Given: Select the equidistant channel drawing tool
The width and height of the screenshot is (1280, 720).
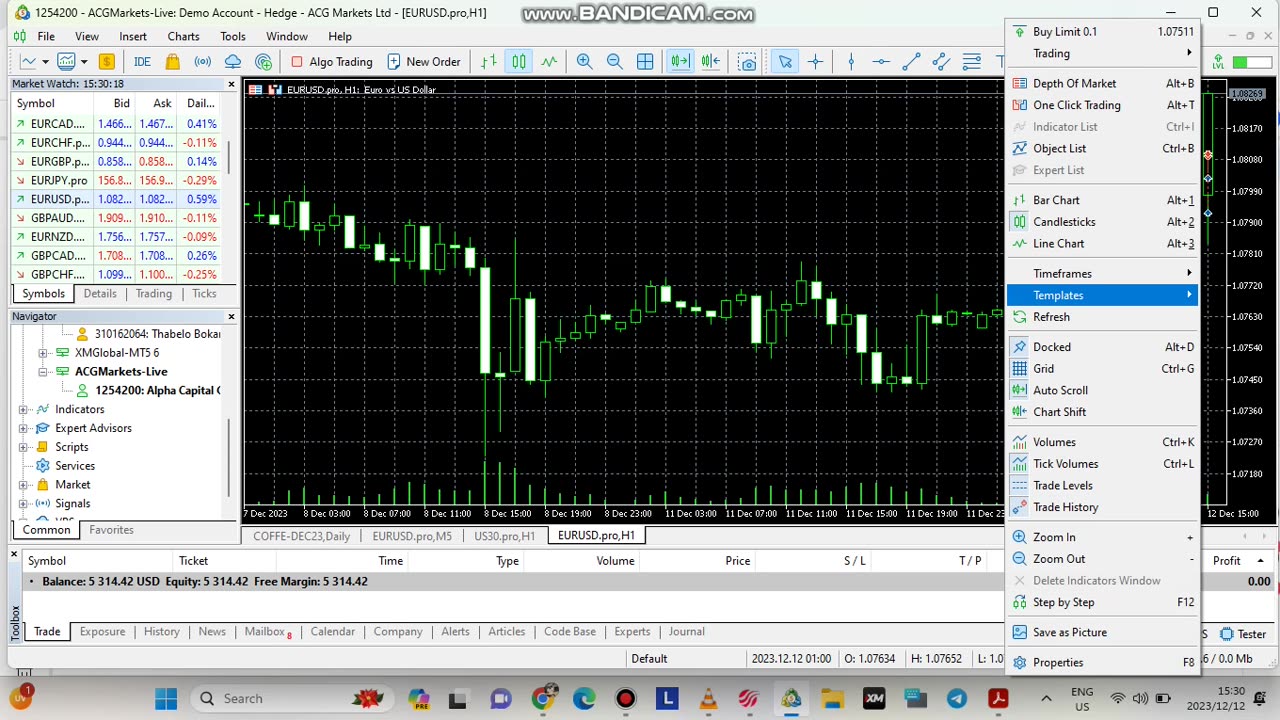Looking at the screenshot, I should pos(941,61).
